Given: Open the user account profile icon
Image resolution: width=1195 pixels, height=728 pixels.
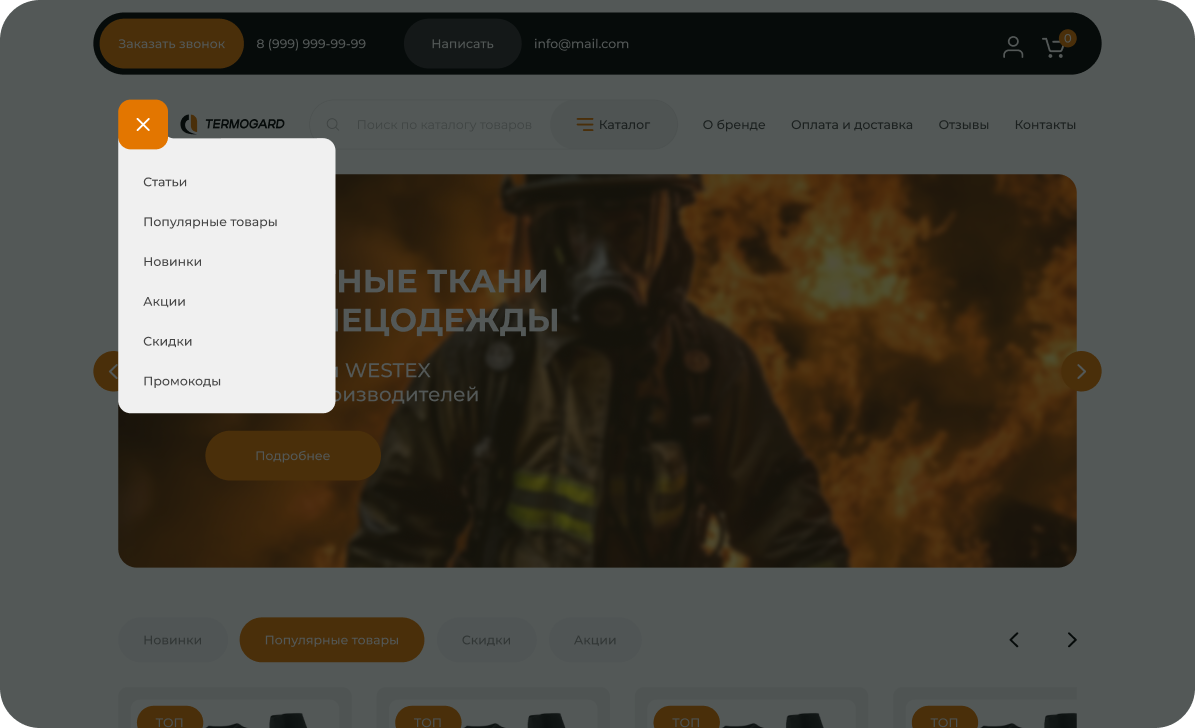Looking at the screenshot, I should pyautogui.click(x=1013, y=47).
